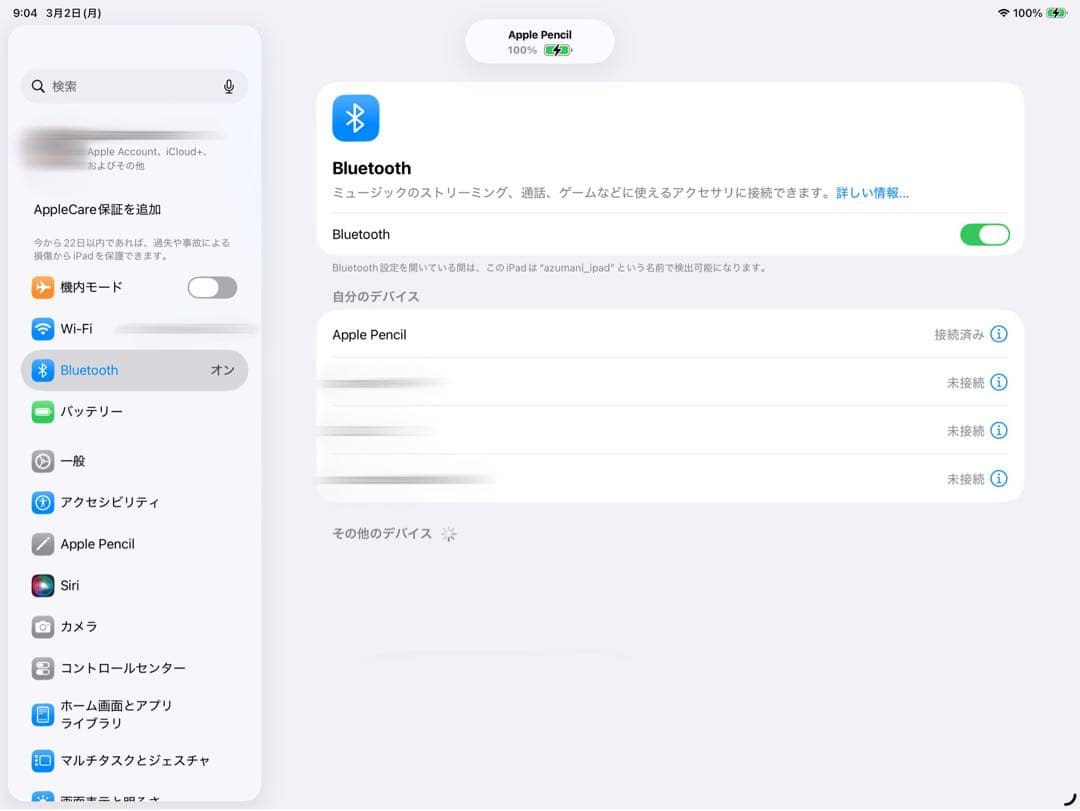Tap the green battery sidebar icon

[x=43, y=412]
